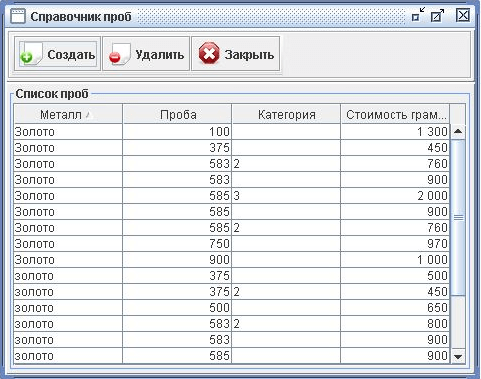Click category 2 of золото 375 row
Screen dimensions: 481x379
(x=286, y=292)
